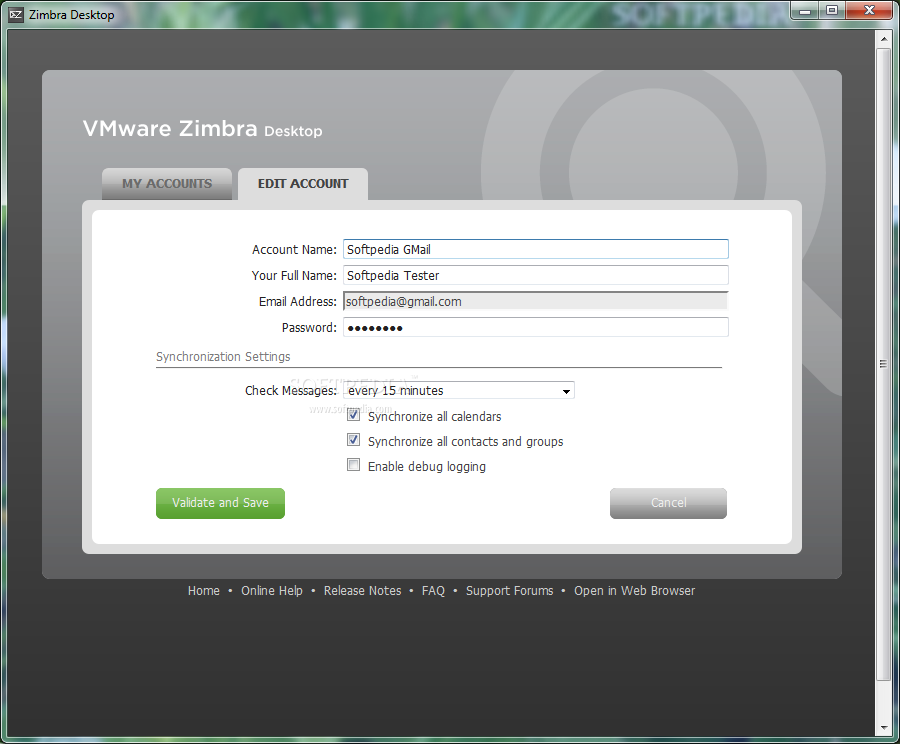Image resolution: width=900 pixels, height=744 pixels.
Task: Open the Support Forums link
Action: [510, 591]
